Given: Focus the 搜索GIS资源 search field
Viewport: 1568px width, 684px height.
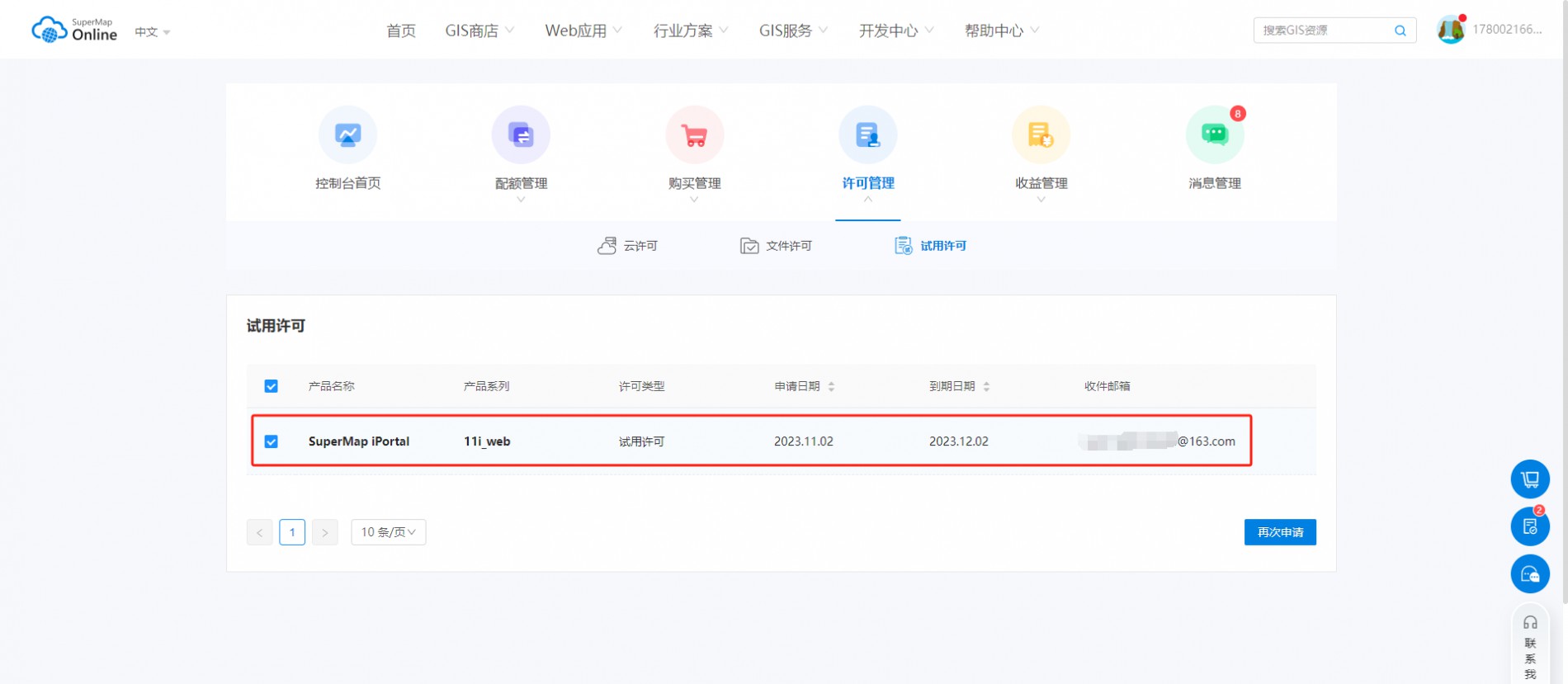Looking at the screenshot, I should click(1323, 31).
